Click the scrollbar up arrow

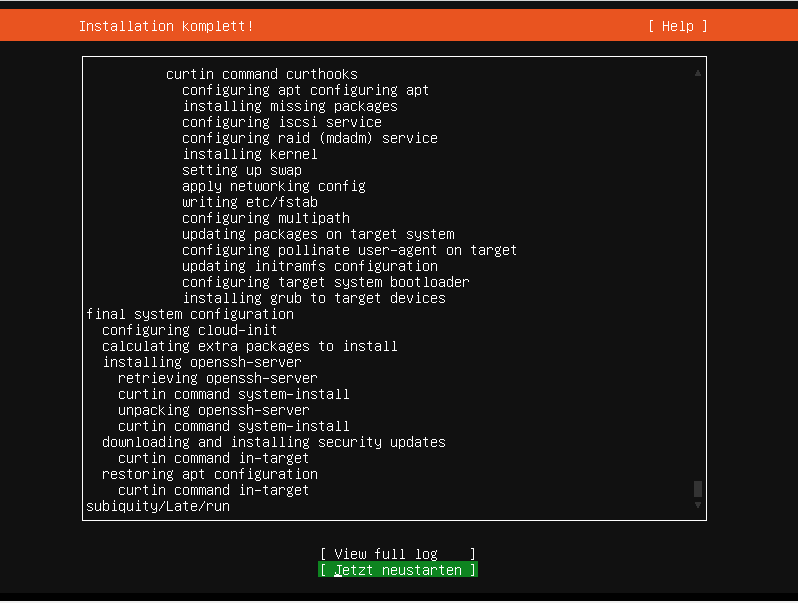[x=698, y=73]
